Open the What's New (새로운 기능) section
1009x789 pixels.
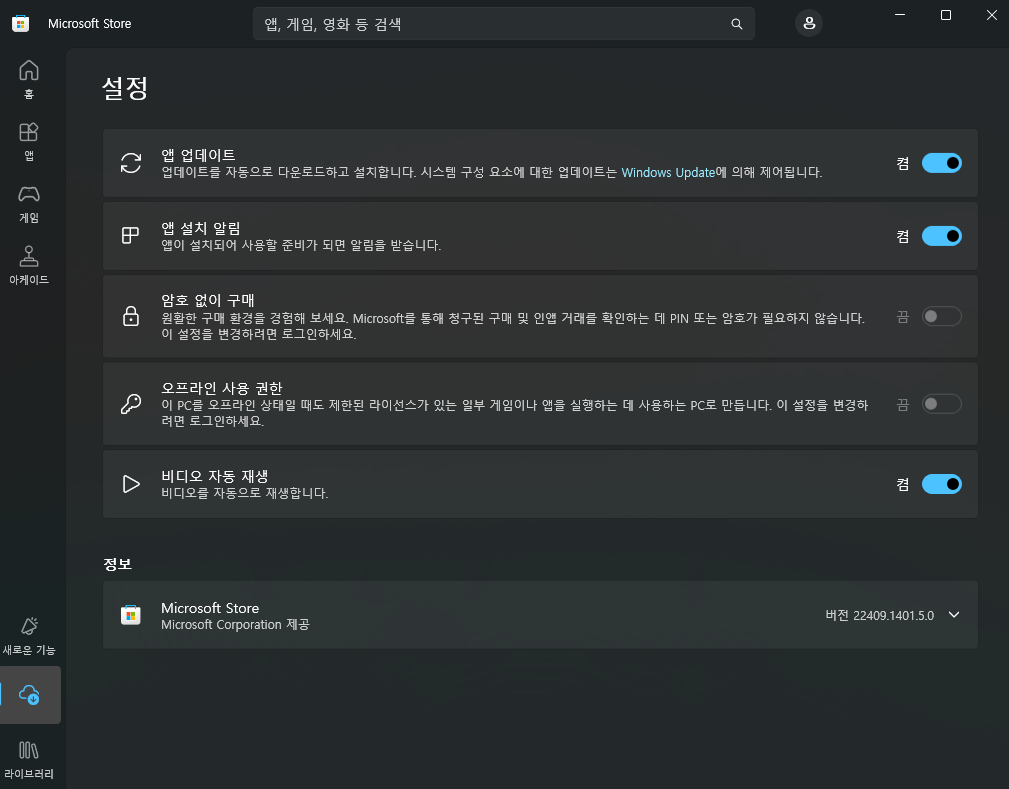[x=29, y=636]
